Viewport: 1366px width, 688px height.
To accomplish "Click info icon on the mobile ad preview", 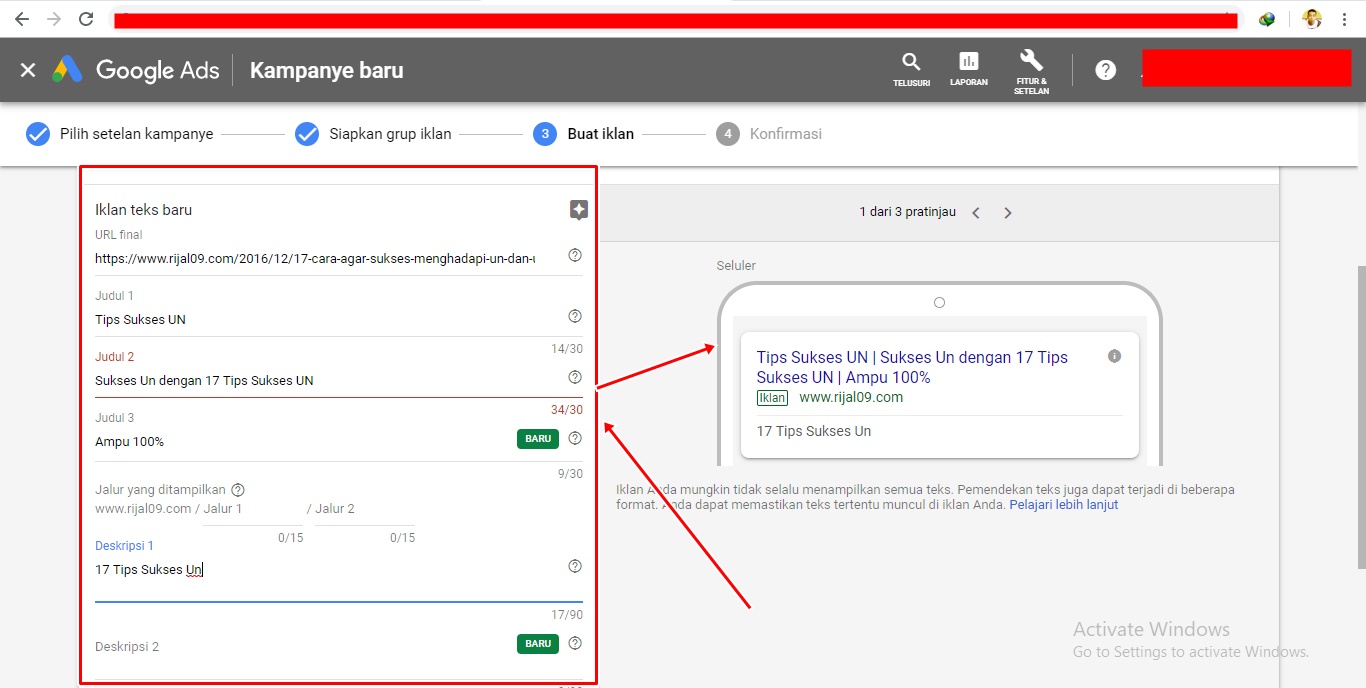I will [1114, 355].
